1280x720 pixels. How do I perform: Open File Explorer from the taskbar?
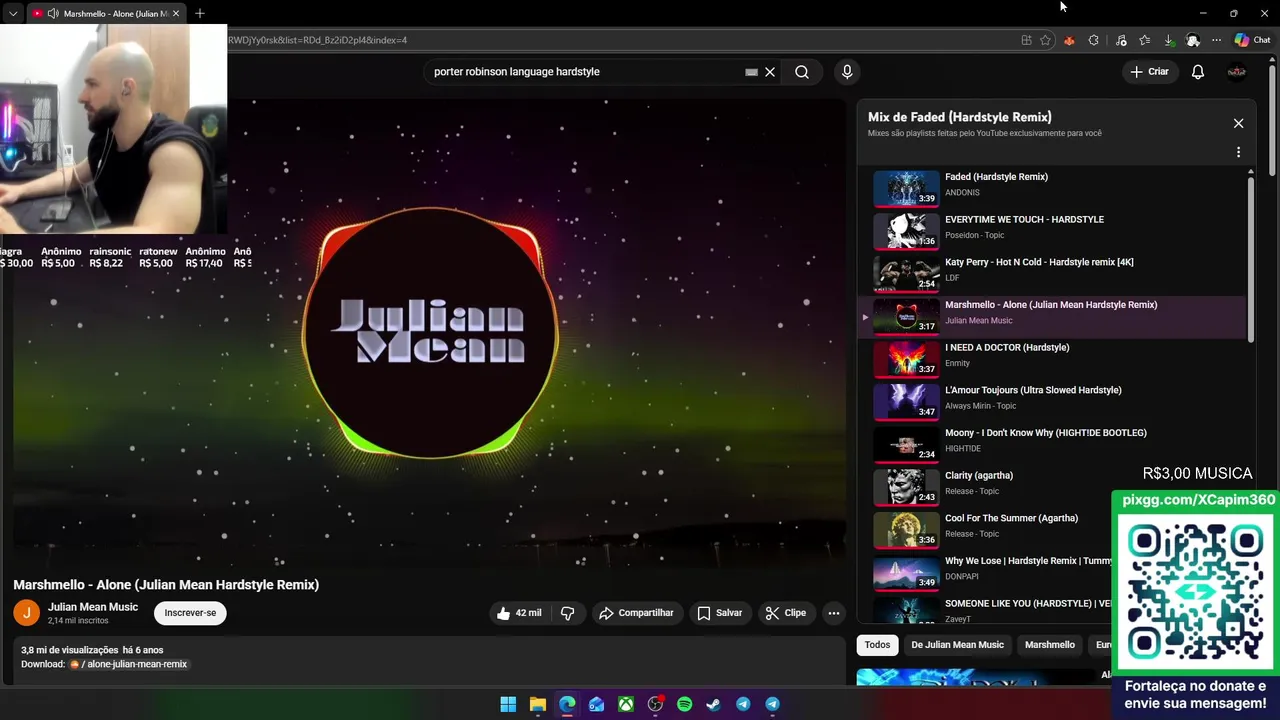click(537, 704)
